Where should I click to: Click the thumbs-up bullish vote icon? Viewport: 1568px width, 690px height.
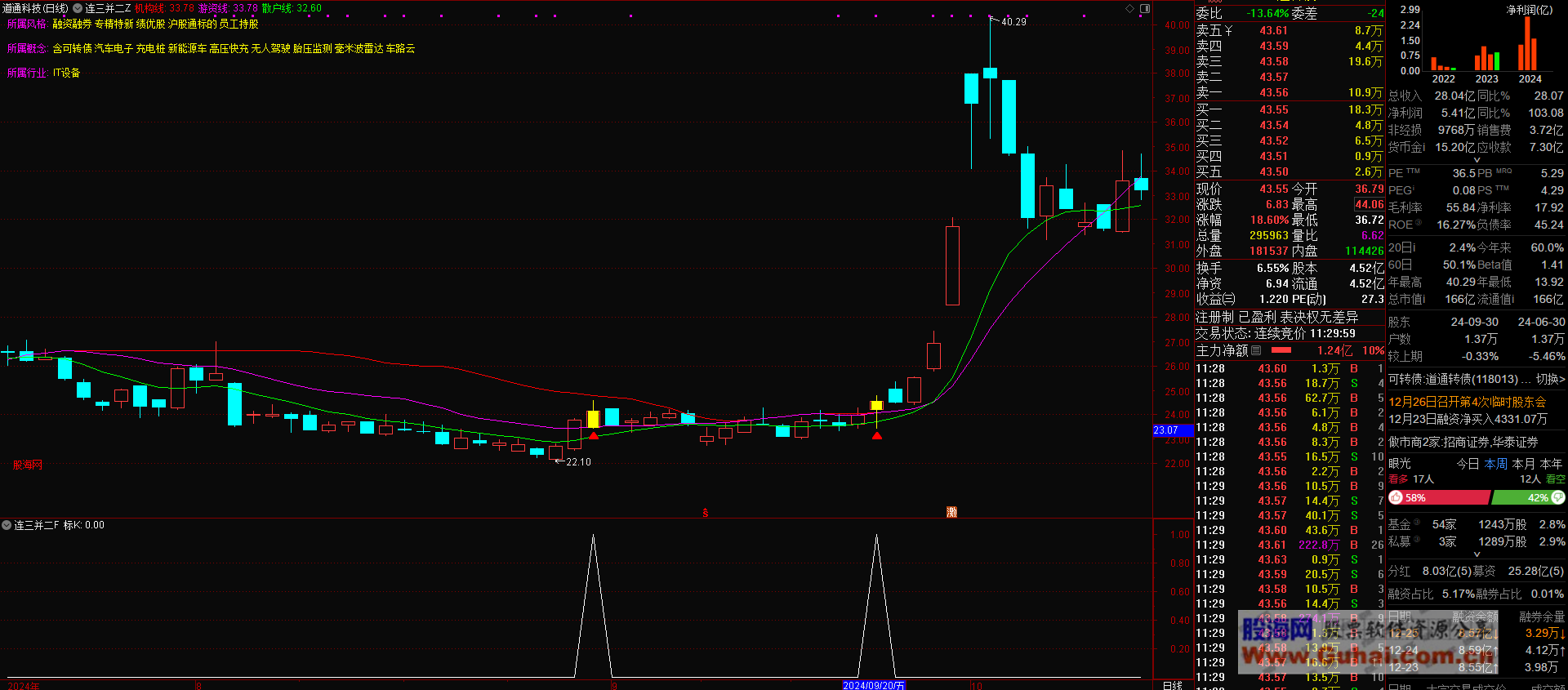pos(1396,497)
